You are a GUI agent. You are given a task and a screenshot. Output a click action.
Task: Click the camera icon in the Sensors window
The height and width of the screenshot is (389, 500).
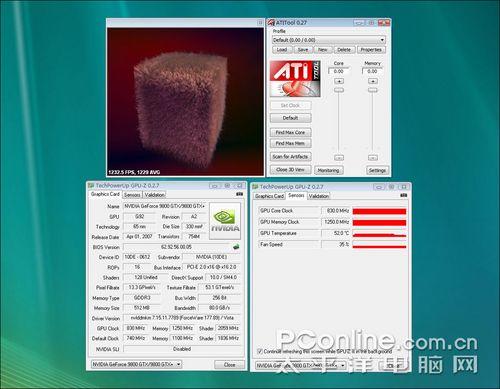coord(403,195)
